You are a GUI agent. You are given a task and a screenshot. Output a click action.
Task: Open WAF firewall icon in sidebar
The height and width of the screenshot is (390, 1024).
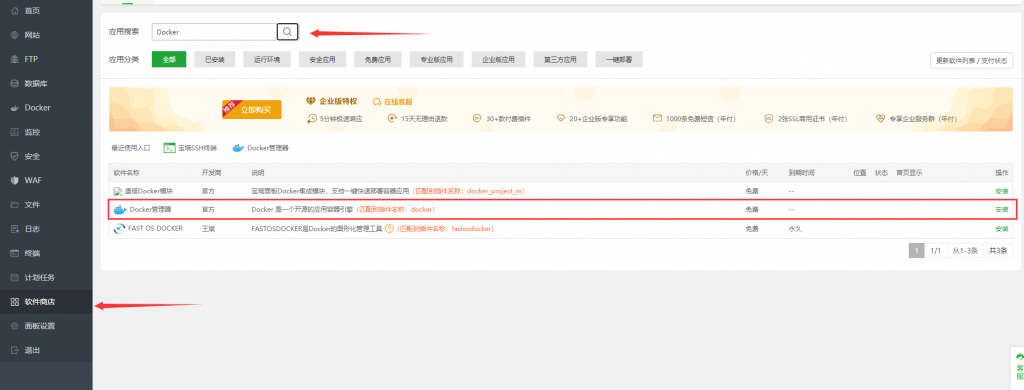coord(14,180)
